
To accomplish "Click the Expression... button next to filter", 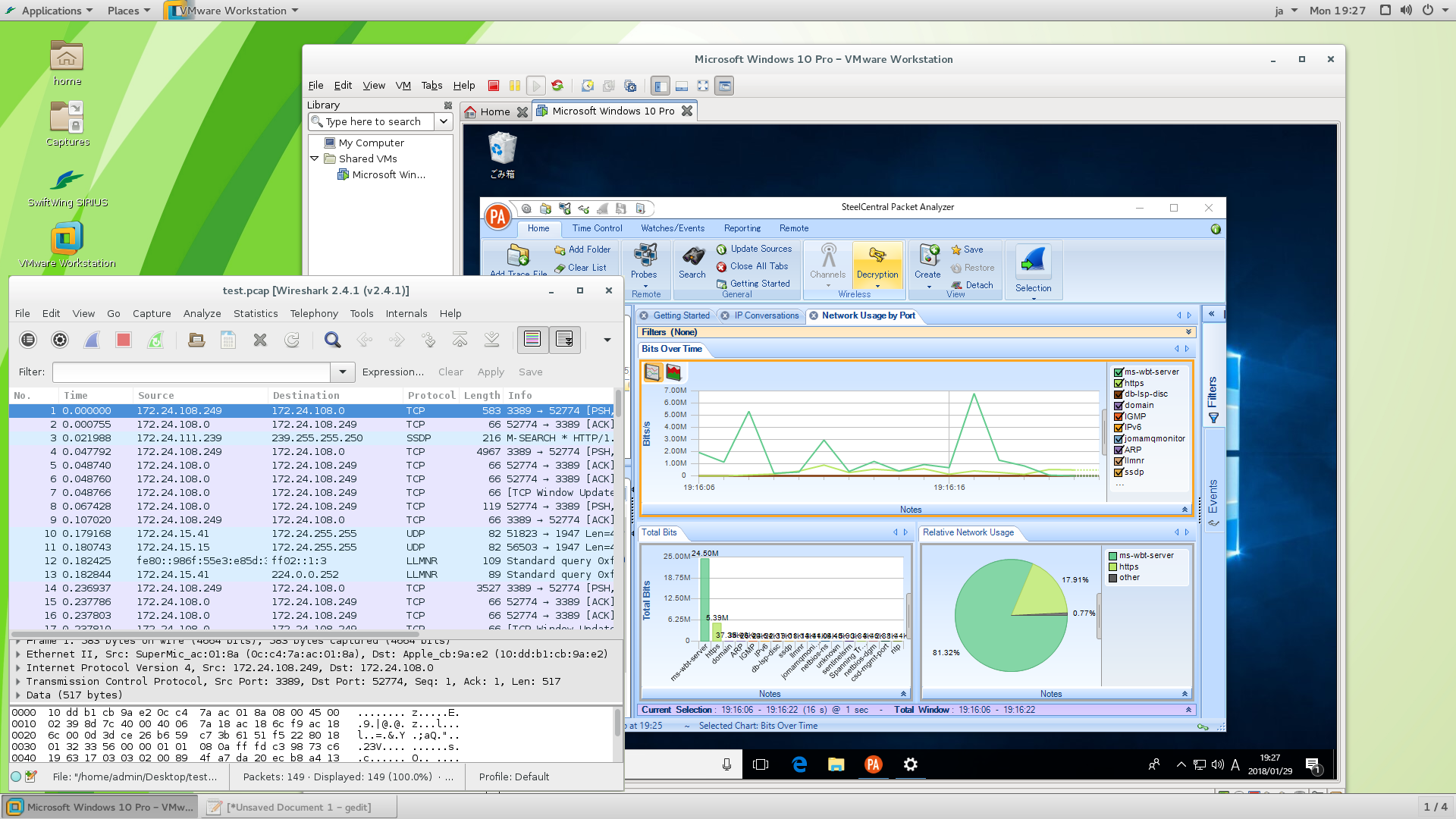I will pyautogui.click(x=393, y=372).
